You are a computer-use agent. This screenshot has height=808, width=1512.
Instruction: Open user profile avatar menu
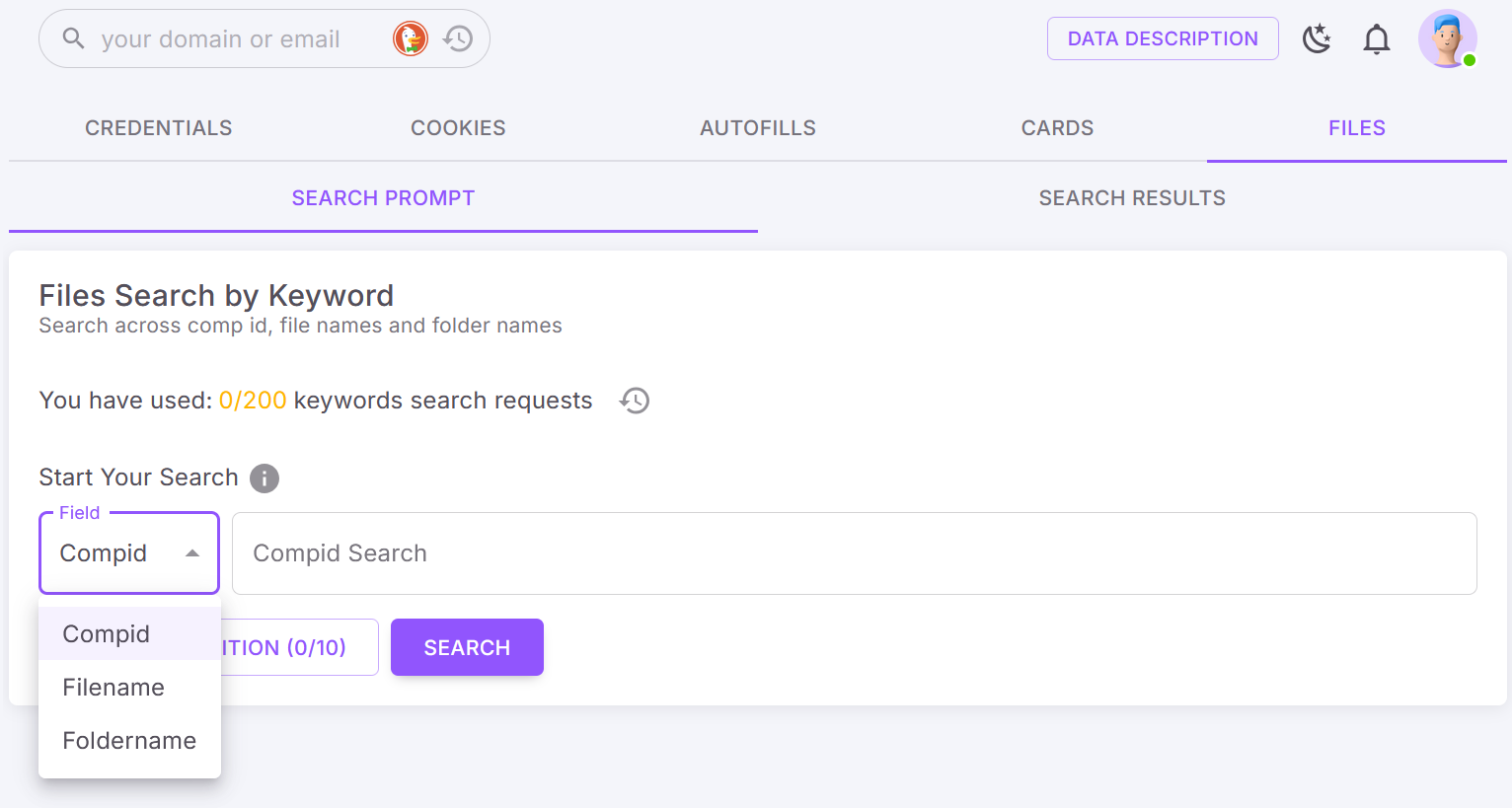tap(1448, 38)
